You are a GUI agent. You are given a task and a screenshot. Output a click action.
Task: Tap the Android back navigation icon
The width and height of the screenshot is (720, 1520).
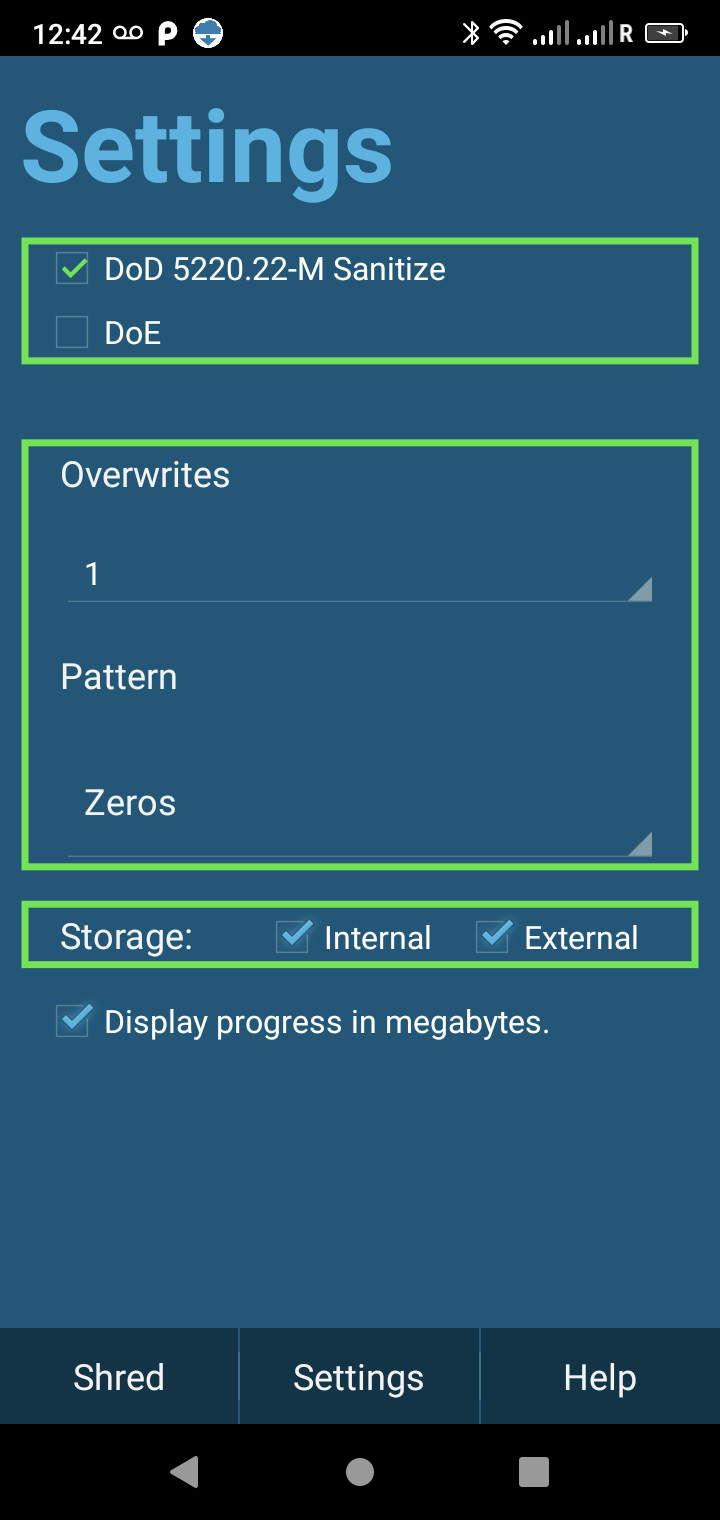[184, 1471]
